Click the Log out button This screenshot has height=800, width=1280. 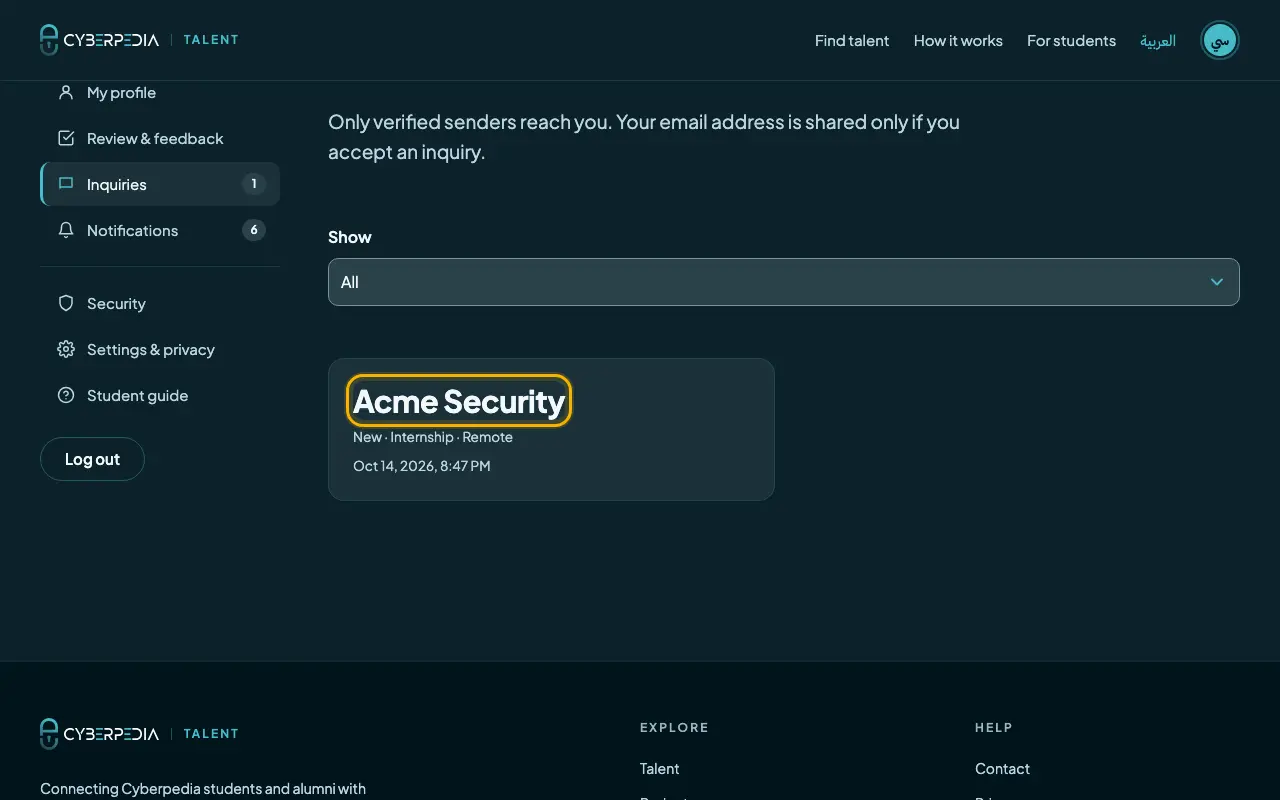pos(92,459)
